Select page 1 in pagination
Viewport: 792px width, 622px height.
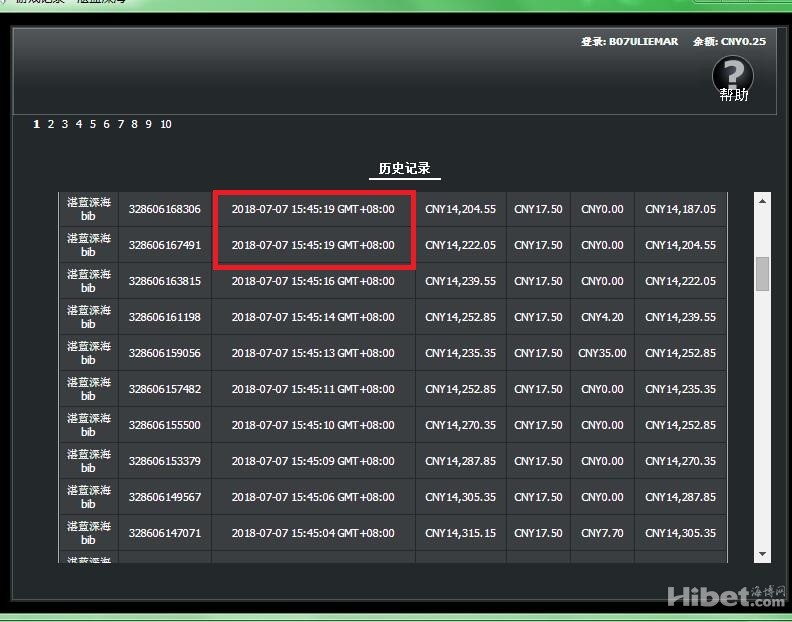point(36,124)
